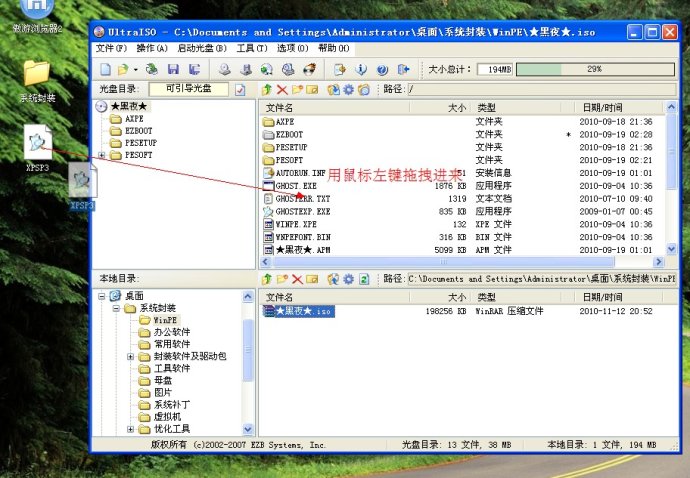Collapse the 桌面 tree node
The width and height of the screenshot is (690, 478).
[x=102, y=296]
